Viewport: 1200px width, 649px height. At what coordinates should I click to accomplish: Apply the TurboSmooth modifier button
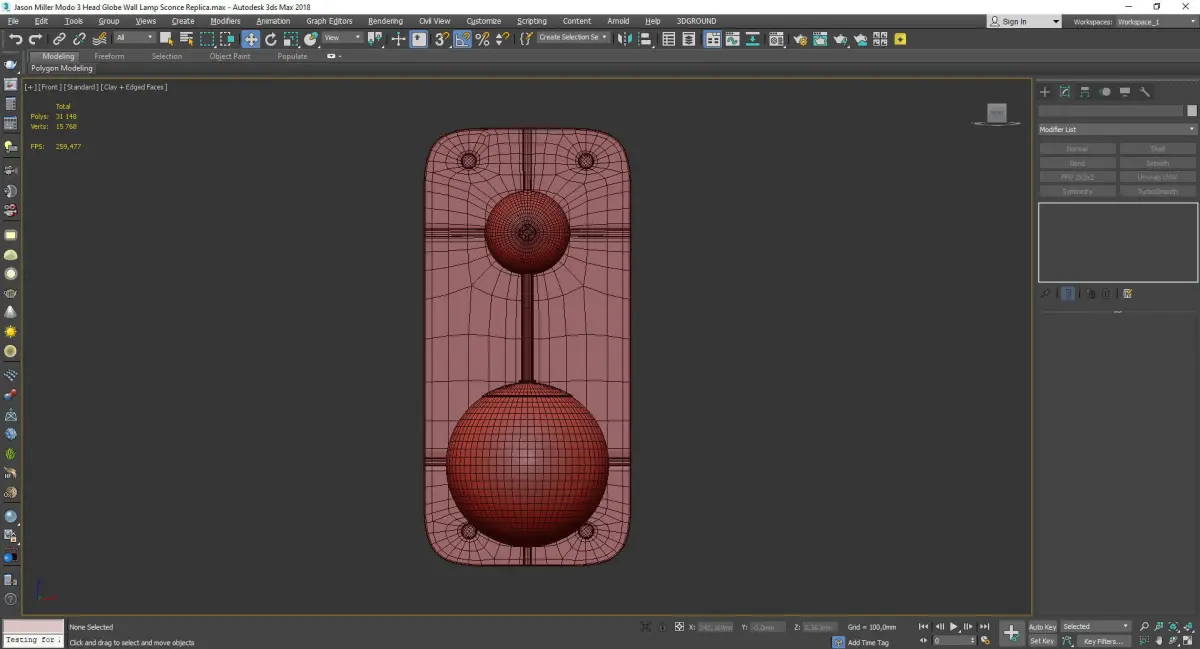pyautogui.click(x=1157, y=191)
